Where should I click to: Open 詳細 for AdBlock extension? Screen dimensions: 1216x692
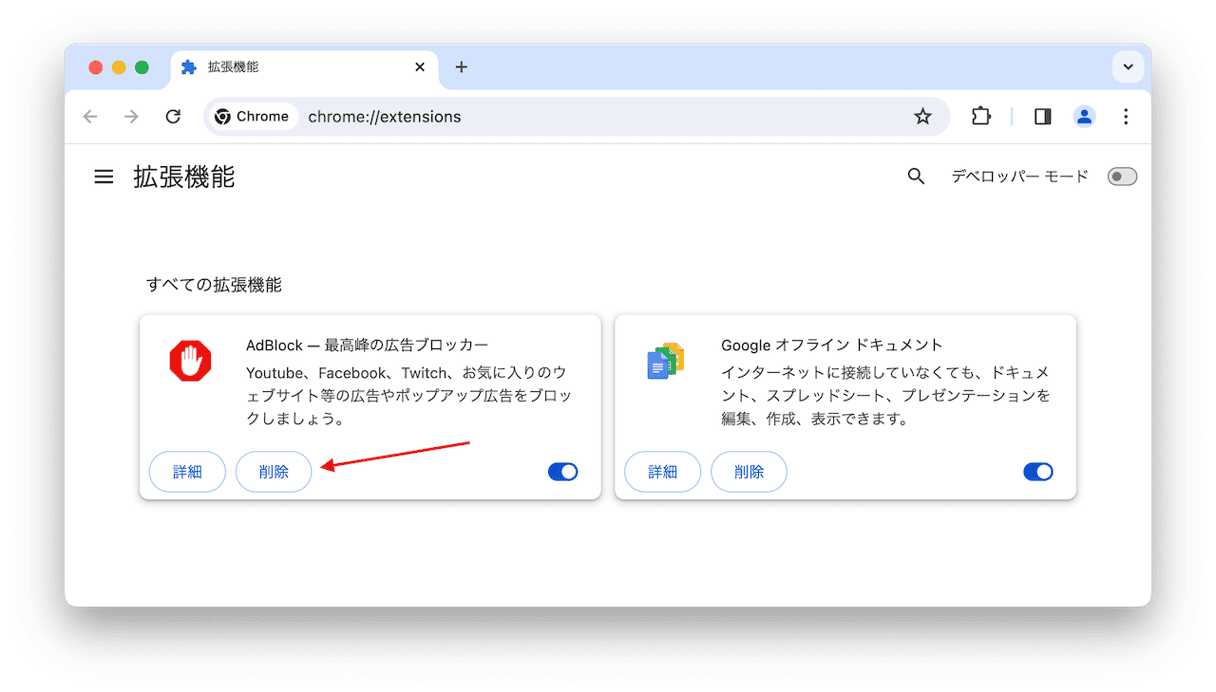[x=187, y=472]
